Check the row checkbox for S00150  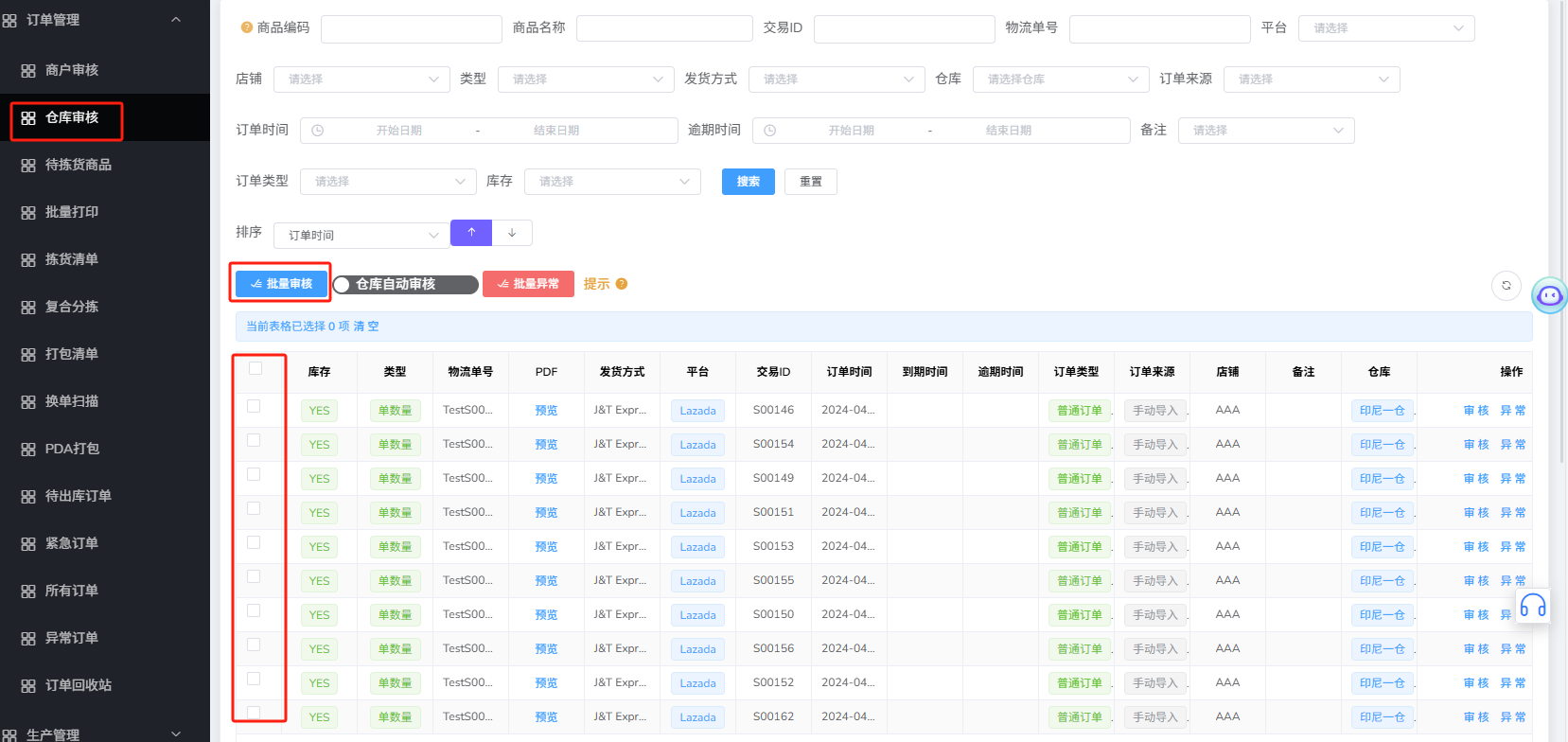coord(254,610)
